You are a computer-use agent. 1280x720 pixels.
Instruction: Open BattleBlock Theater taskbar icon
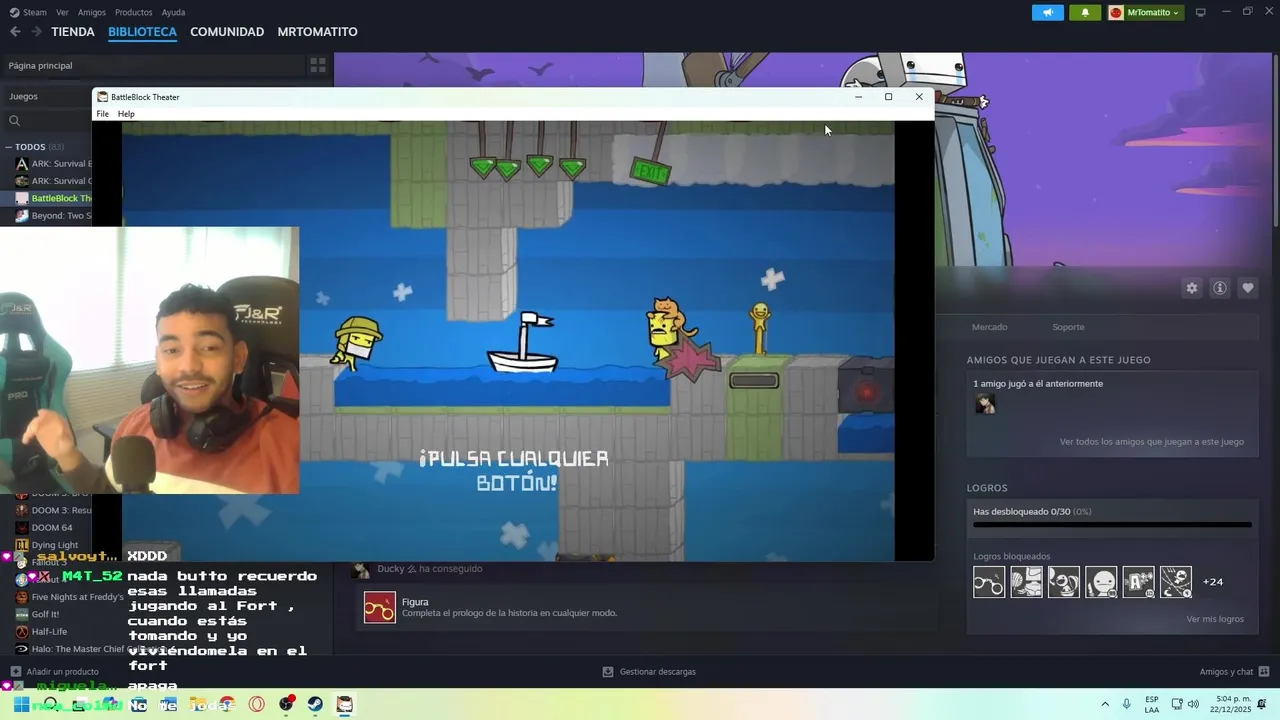pyautogui.click(x=344, y=704)
